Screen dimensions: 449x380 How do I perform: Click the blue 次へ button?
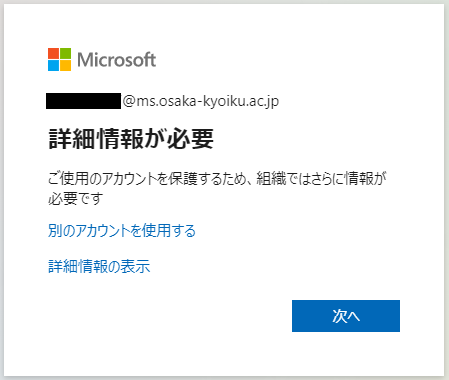(346, 316)
